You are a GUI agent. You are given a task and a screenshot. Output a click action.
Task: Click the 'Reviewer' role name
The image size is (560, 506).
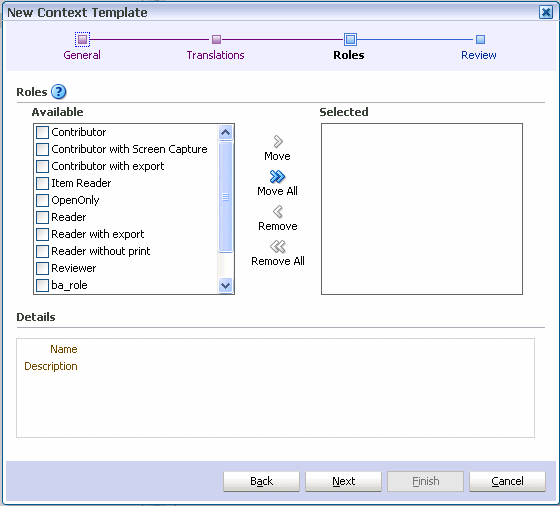[74, 268]
